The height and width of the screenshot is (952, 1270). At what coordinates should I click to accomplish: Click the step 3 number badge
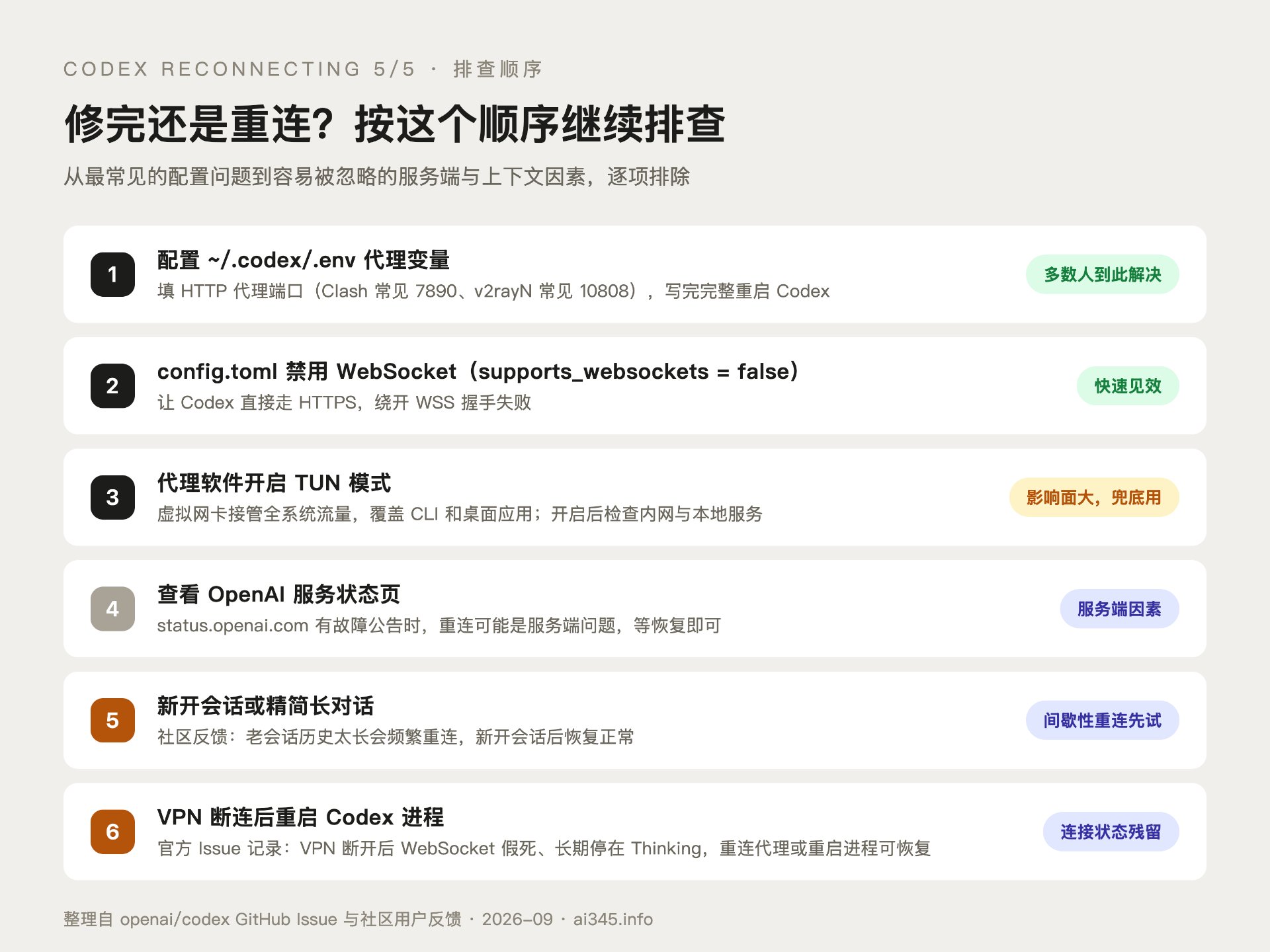pyautogui.click(x=112, y=497)
